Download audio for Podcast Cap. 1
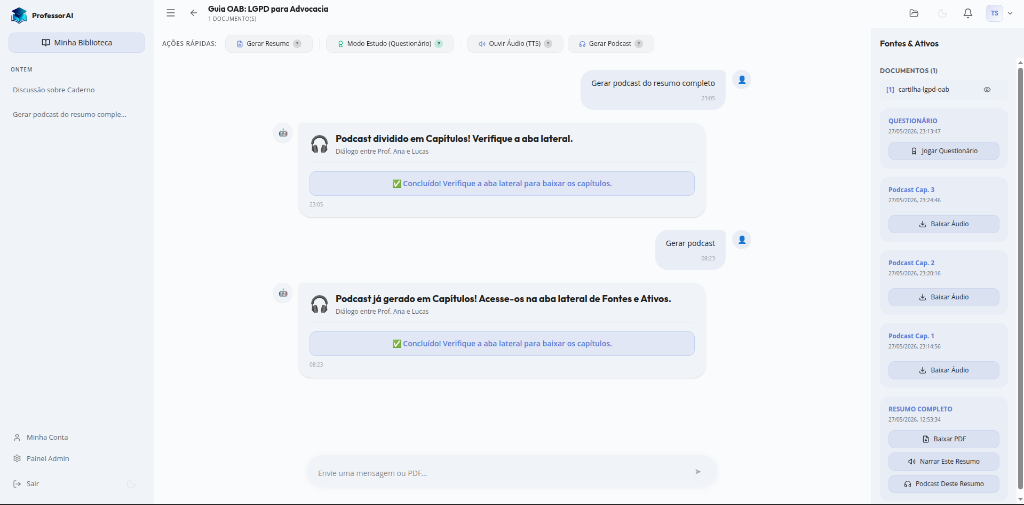Viewport: 1024px width, 505px height. [944, 370]
